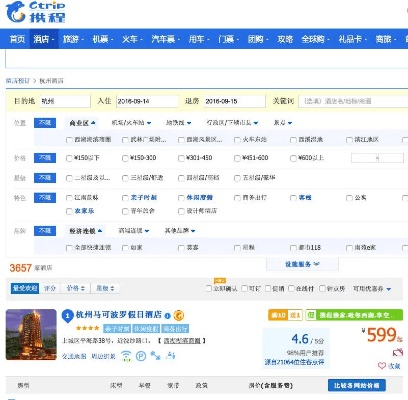Click 不限 button in star rating row
Viewport: 408px width, 400px height.
click(45, 178)
